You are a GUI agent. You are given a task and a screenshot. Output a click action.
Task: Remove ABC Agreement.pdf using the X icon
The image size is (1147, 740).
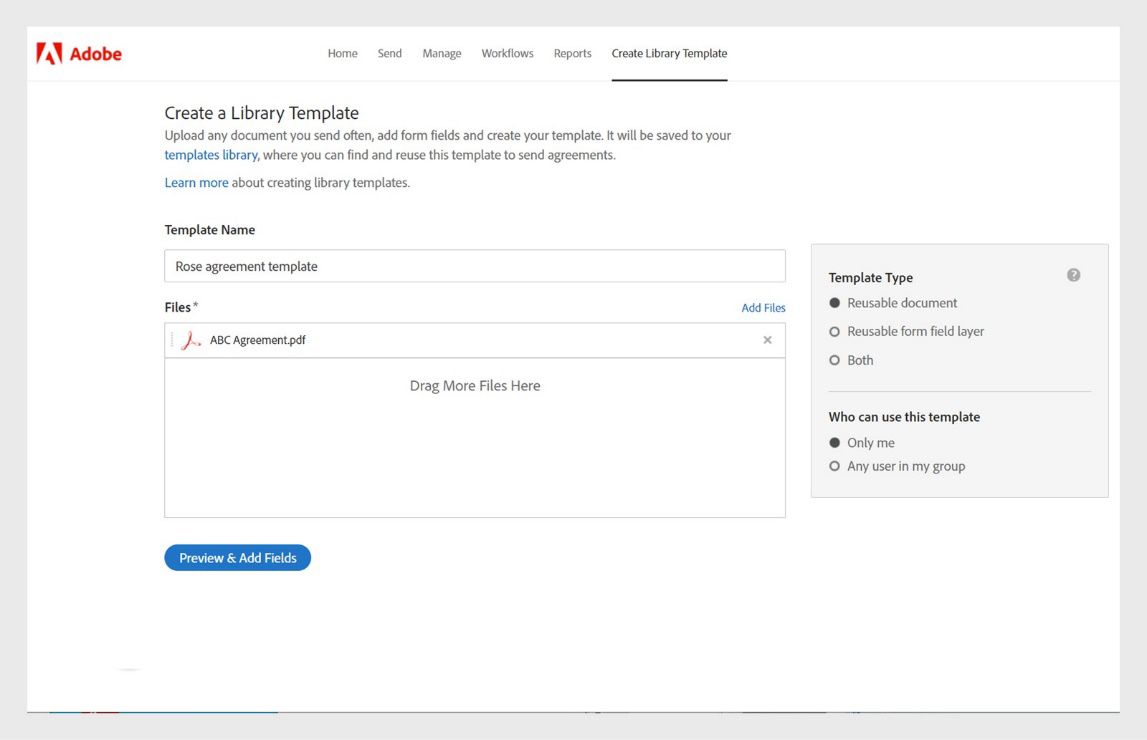click(767, 339)
